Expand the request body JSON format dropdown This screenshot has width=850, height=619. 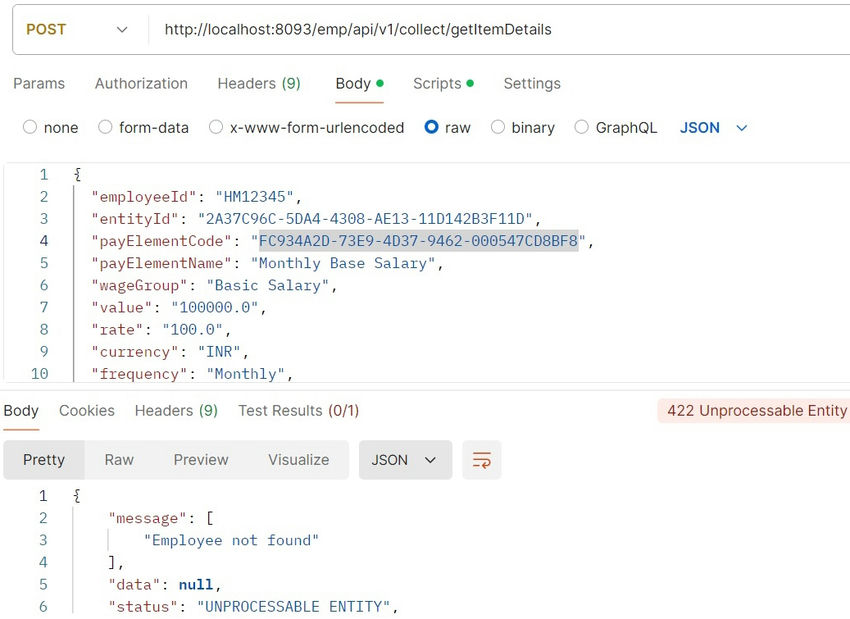click(x=713, y=127)
